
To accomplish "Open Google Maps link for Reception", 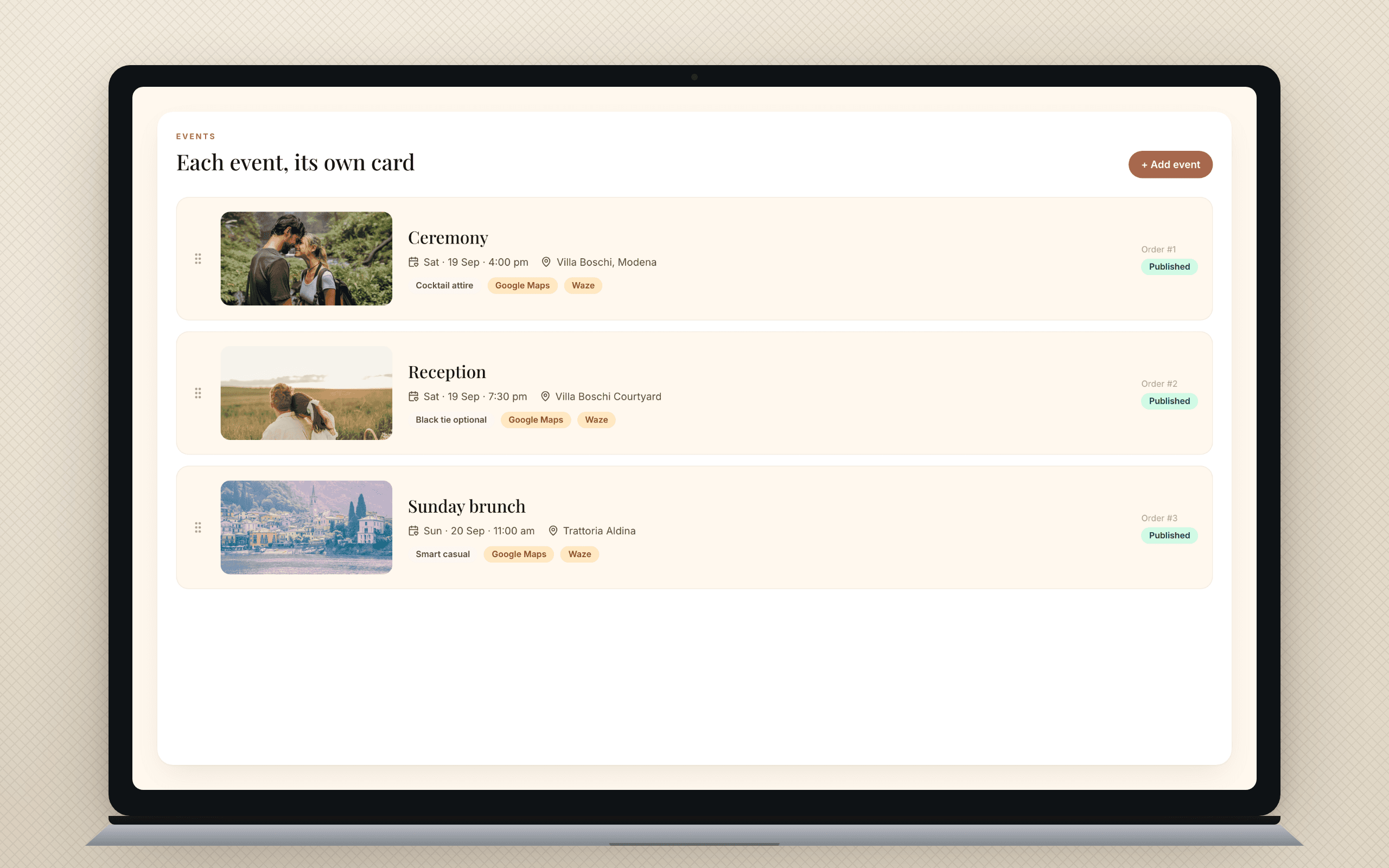I will click(x=536, y=420).
